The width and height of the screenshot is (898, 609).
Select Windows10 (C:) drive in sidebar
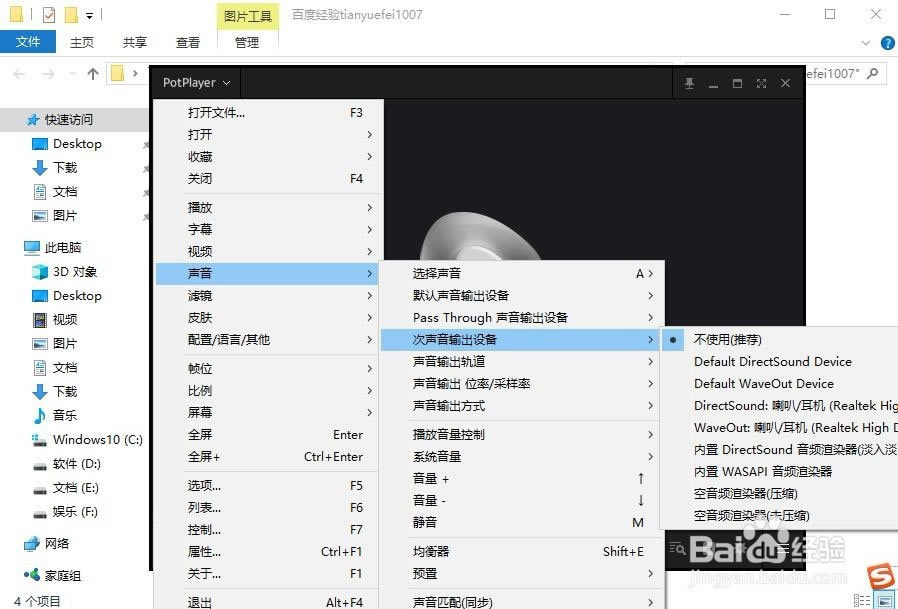point(97,440)
